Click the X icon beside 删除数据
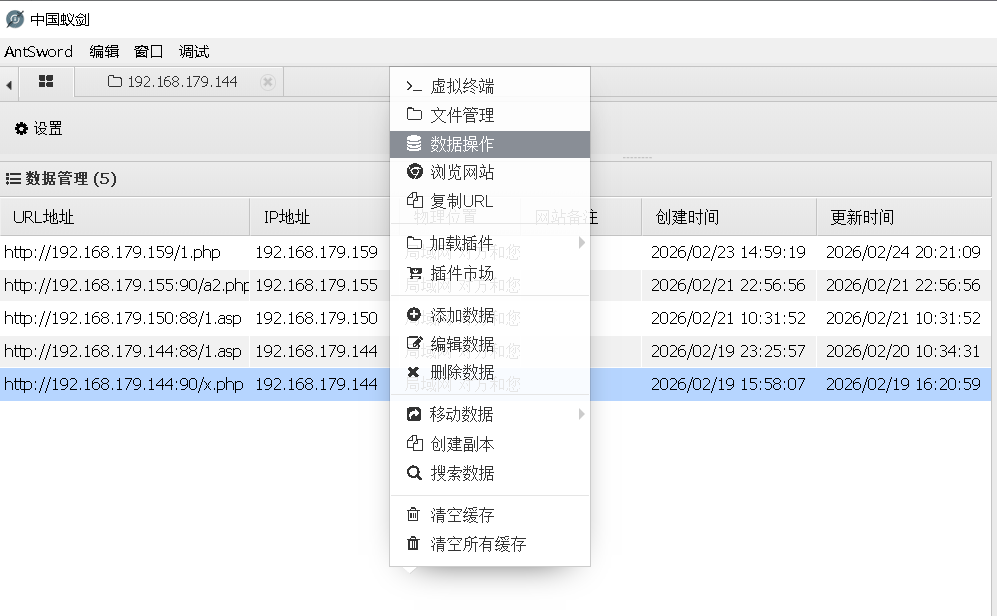 [413, 372]
